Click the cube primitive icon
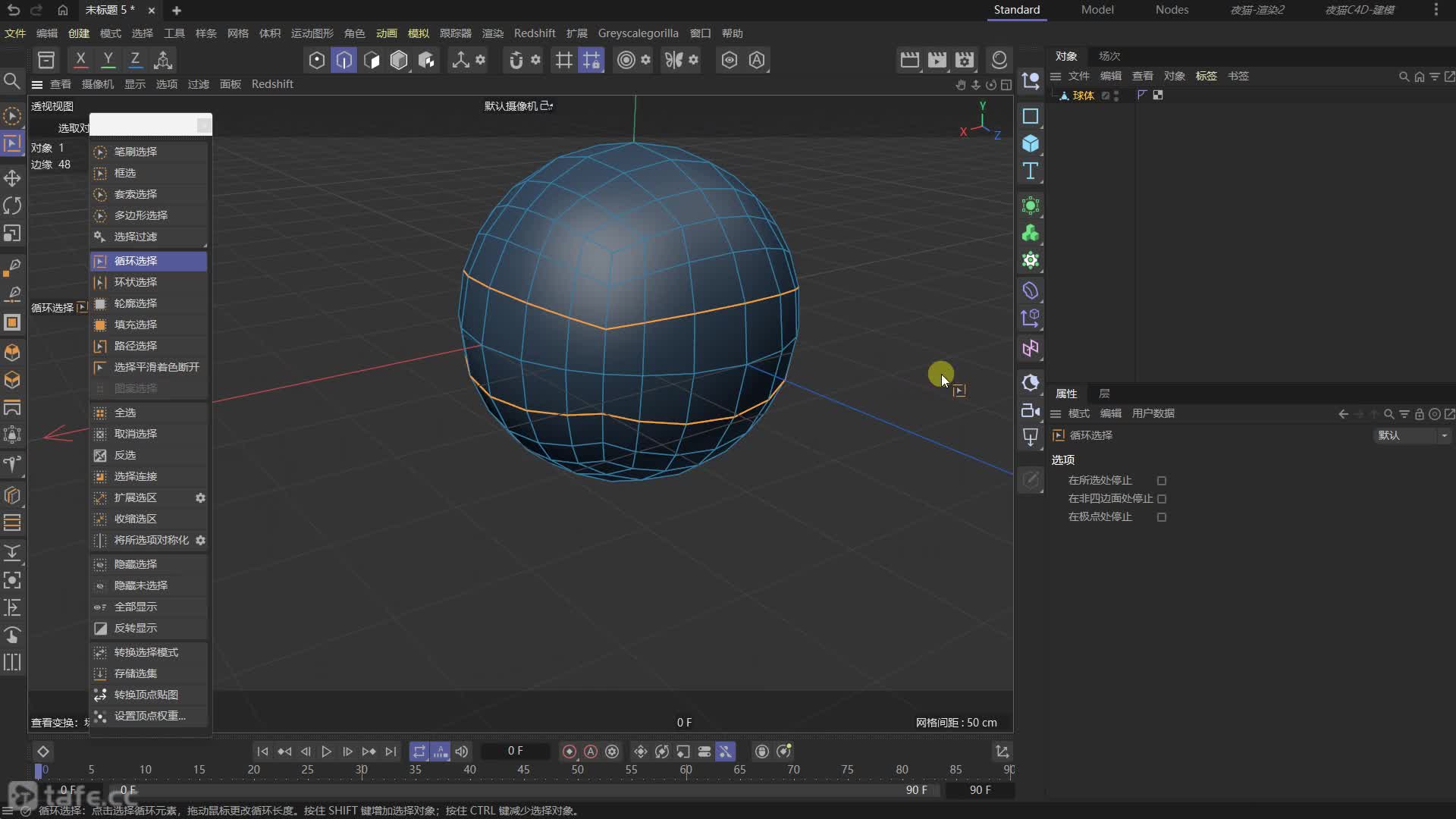The height and width of the screenshot is (819, 1456). (1030, 143)
